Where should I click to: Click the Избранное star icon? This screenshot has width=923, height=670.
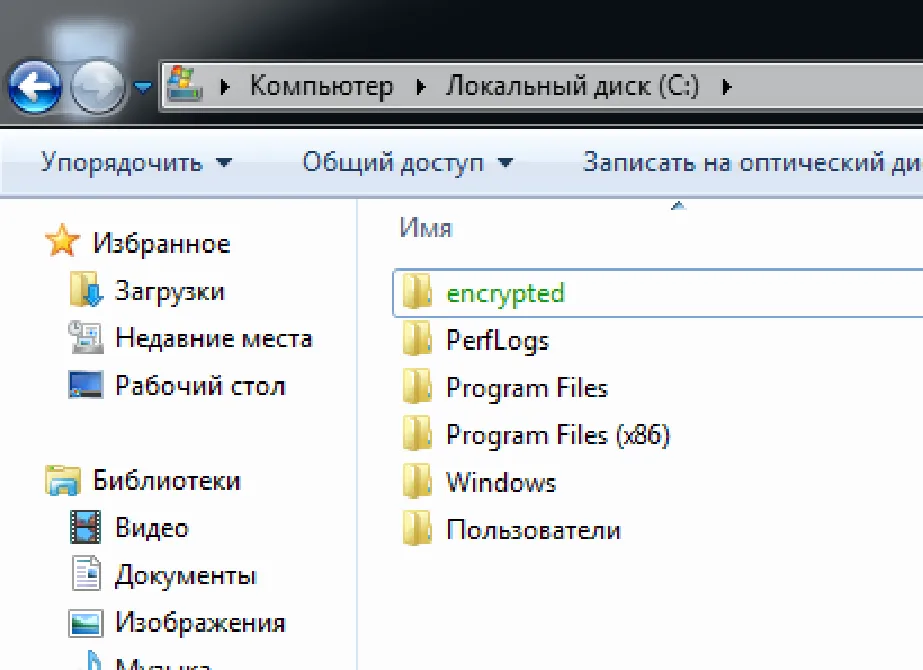(x=62, y=240)
